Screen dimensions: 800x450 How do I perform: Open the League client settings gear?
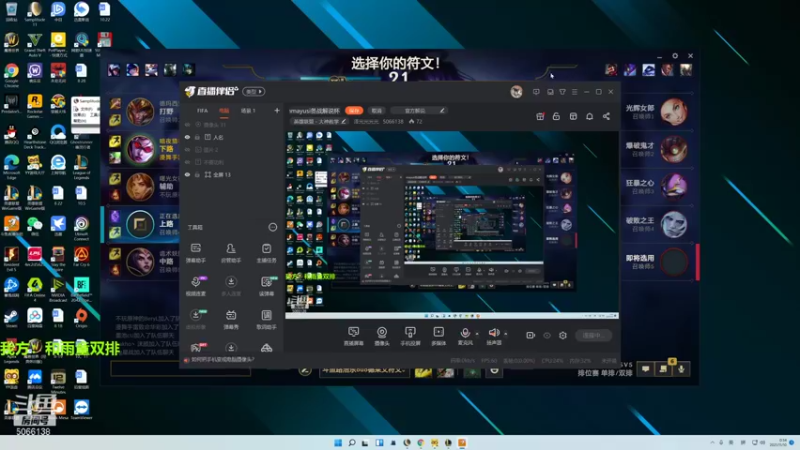pyautogui.click(x=675, y=56)
